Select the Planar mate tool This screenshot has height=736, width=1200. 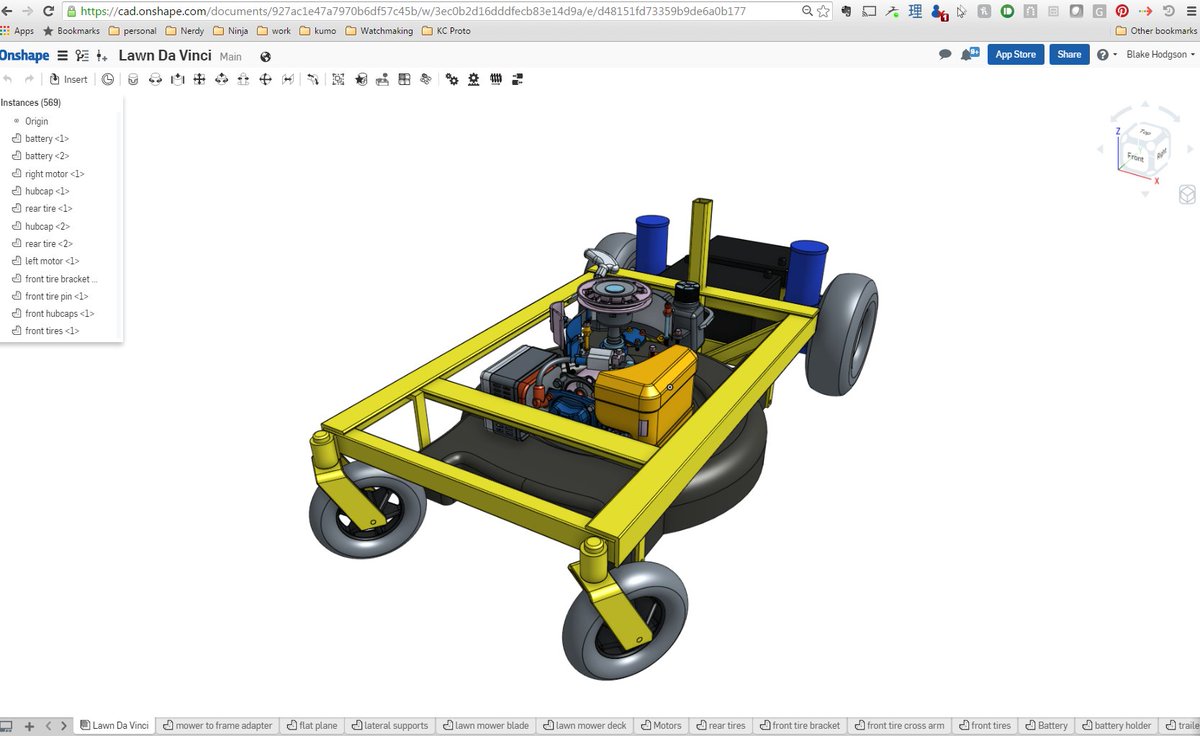coord(199,79)
